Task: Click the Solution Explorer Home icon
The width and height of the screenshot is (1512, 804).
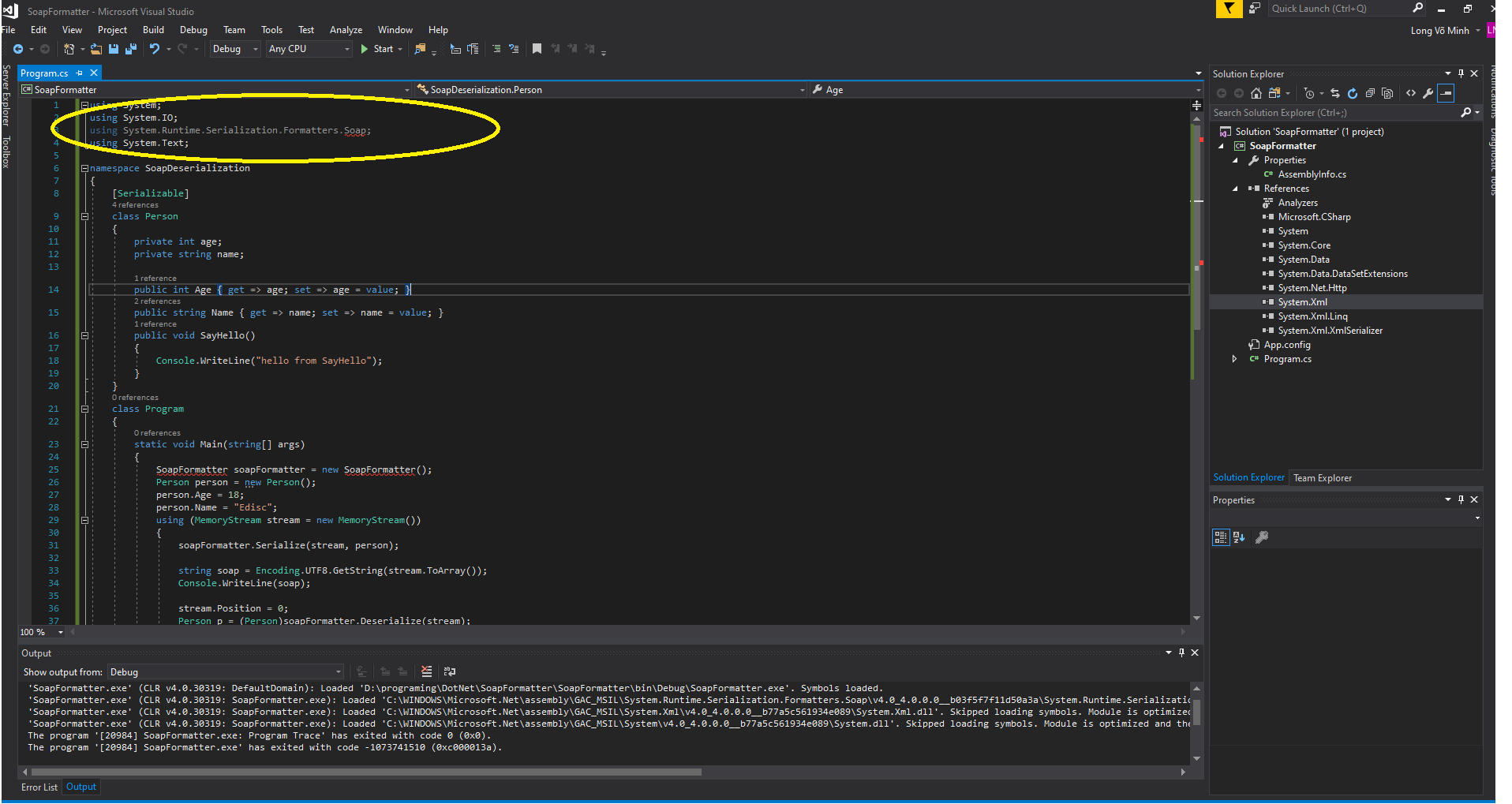Action: (x=1256, y=93)
